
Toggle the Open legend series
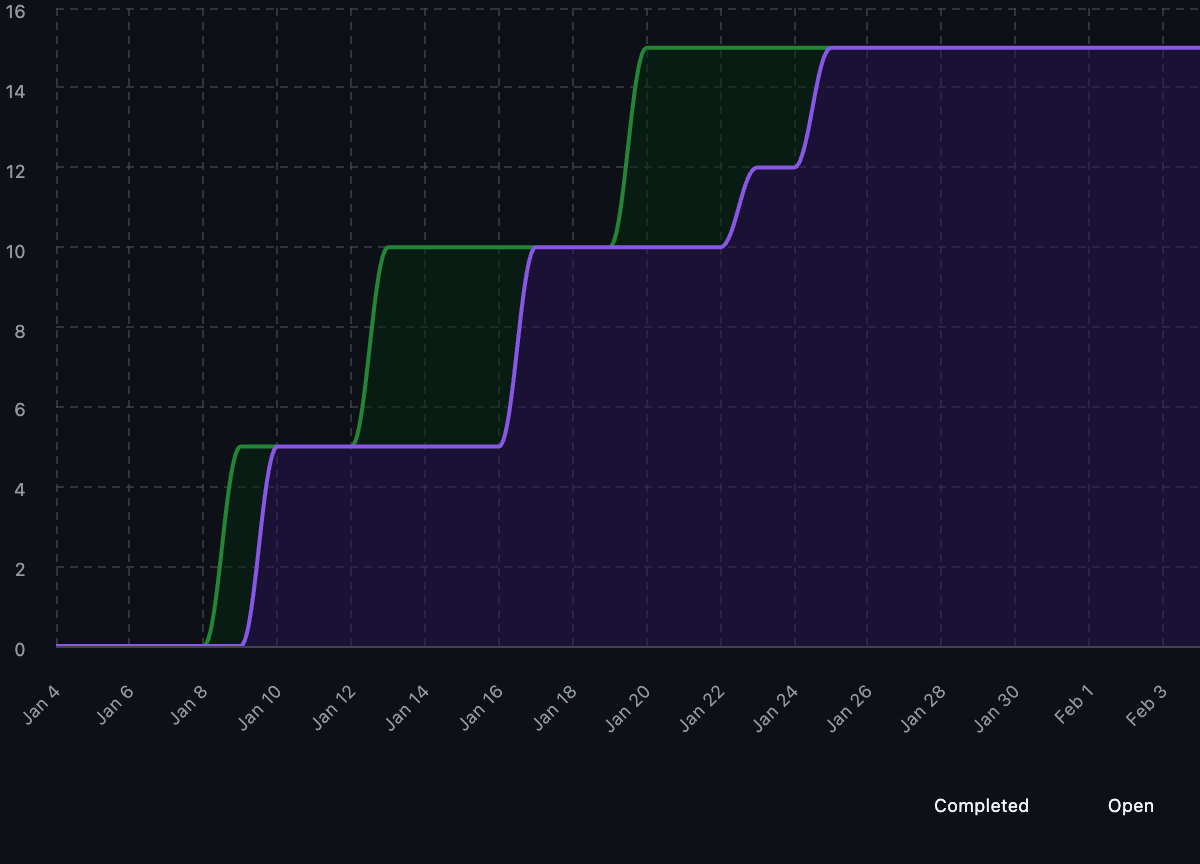point(1130,806)
